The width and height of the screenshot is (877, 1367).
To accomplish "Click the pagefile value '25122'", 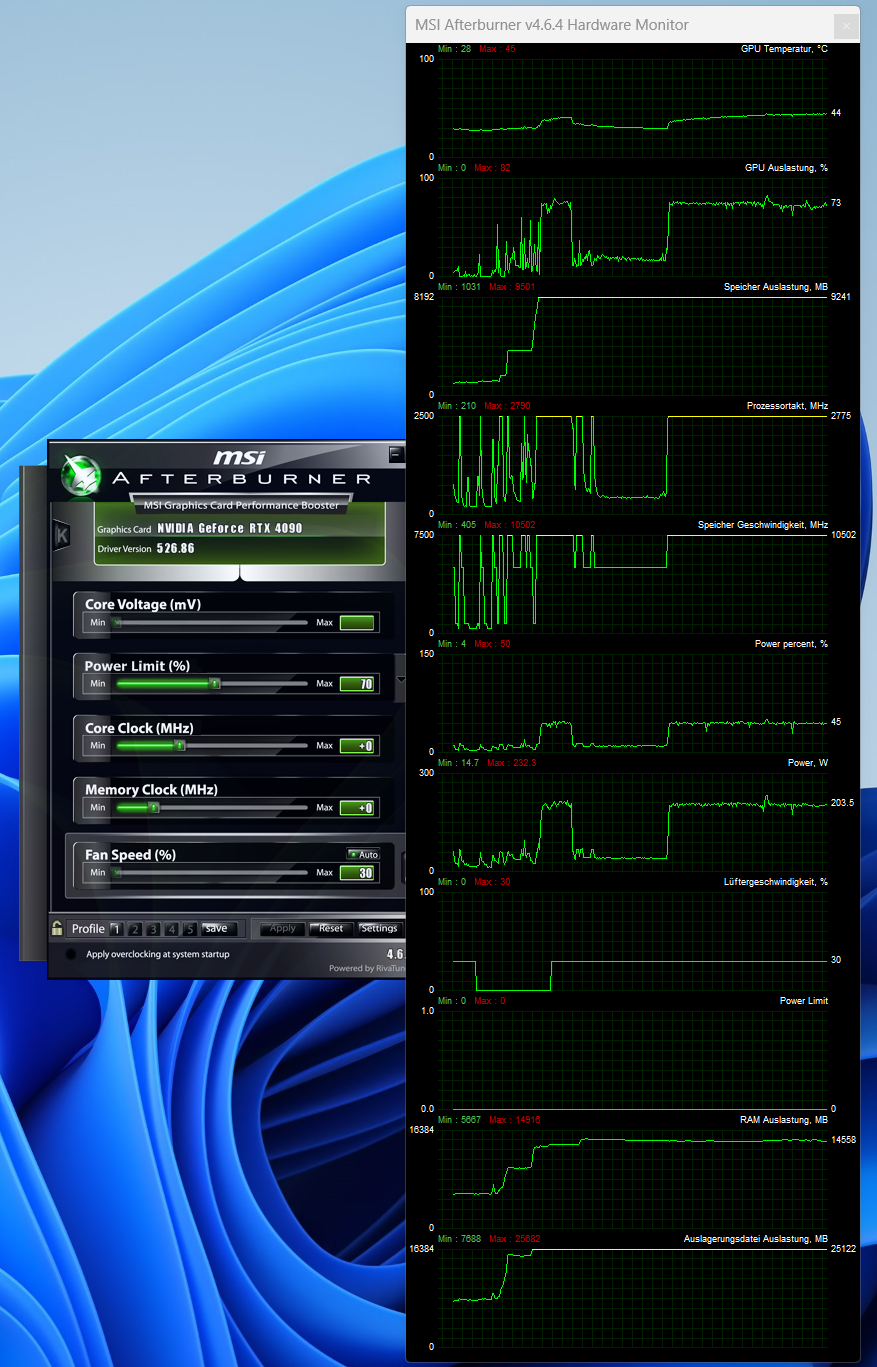I will [x=844, y=1249].
